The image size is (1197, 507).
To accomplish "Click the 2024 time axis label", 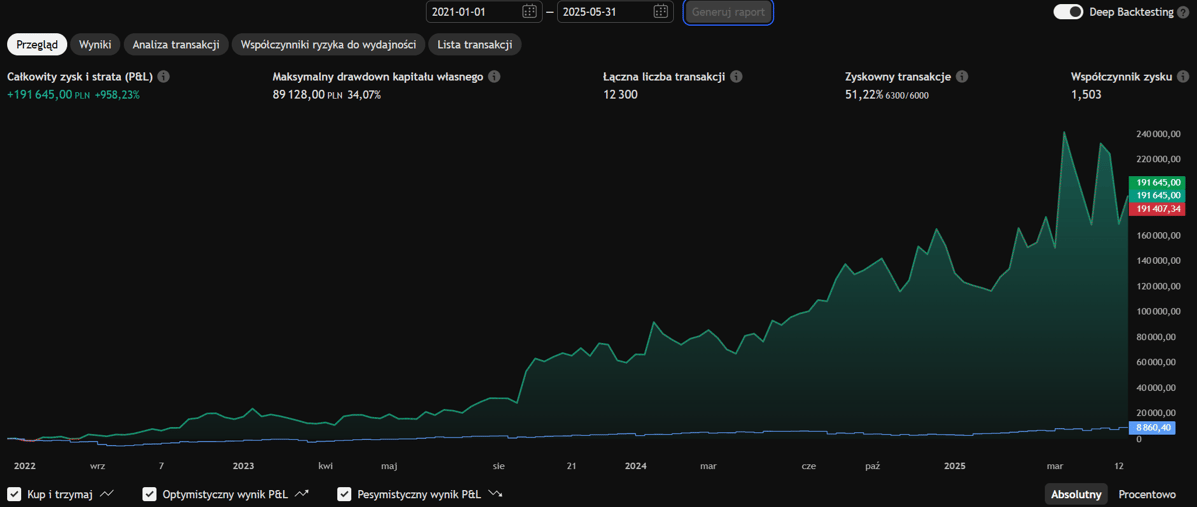I will pyautogui.click(x=635, y=465).
